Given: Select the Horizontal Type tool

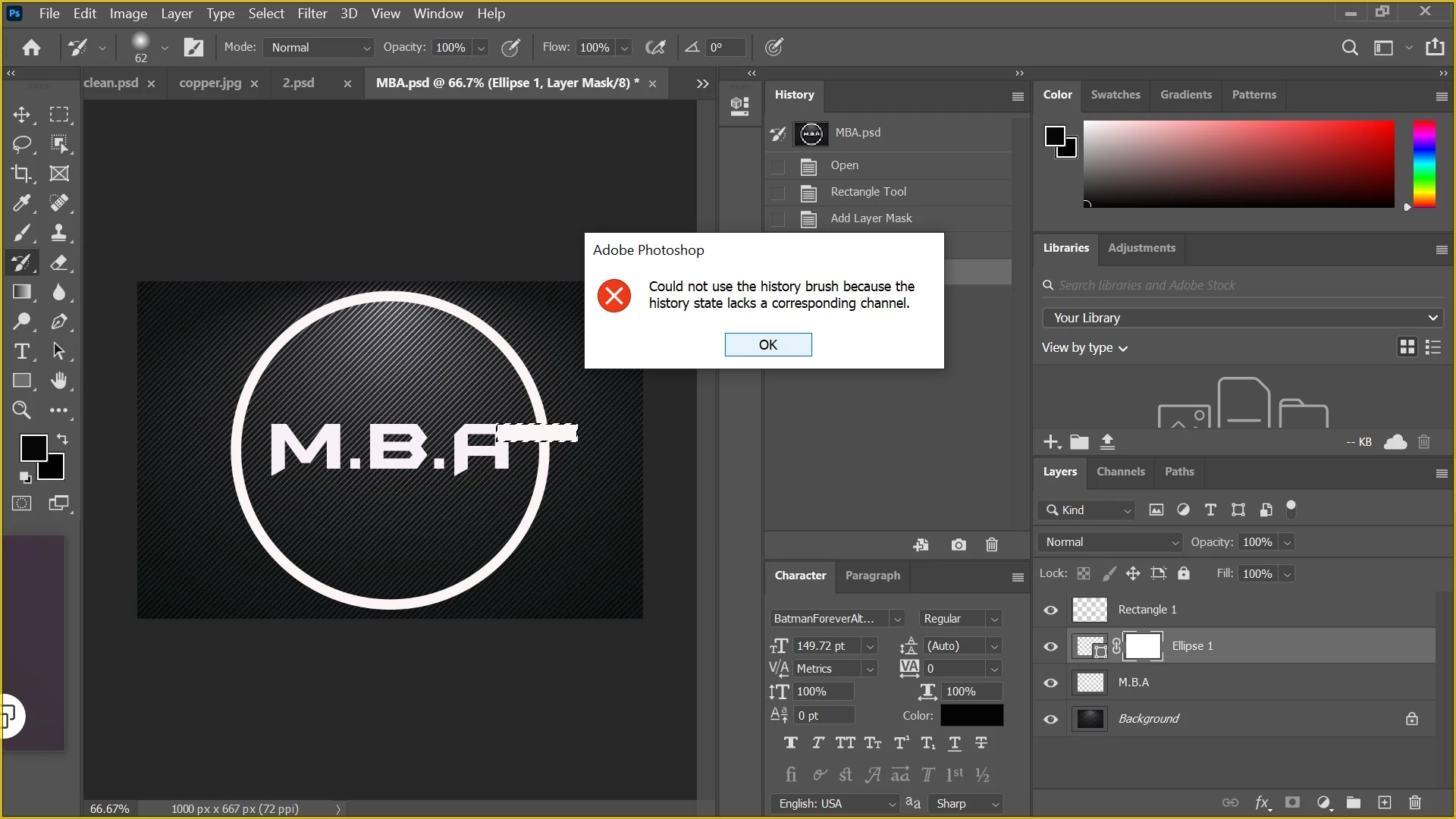Looking at the screenshot, I should click(21, 351).
